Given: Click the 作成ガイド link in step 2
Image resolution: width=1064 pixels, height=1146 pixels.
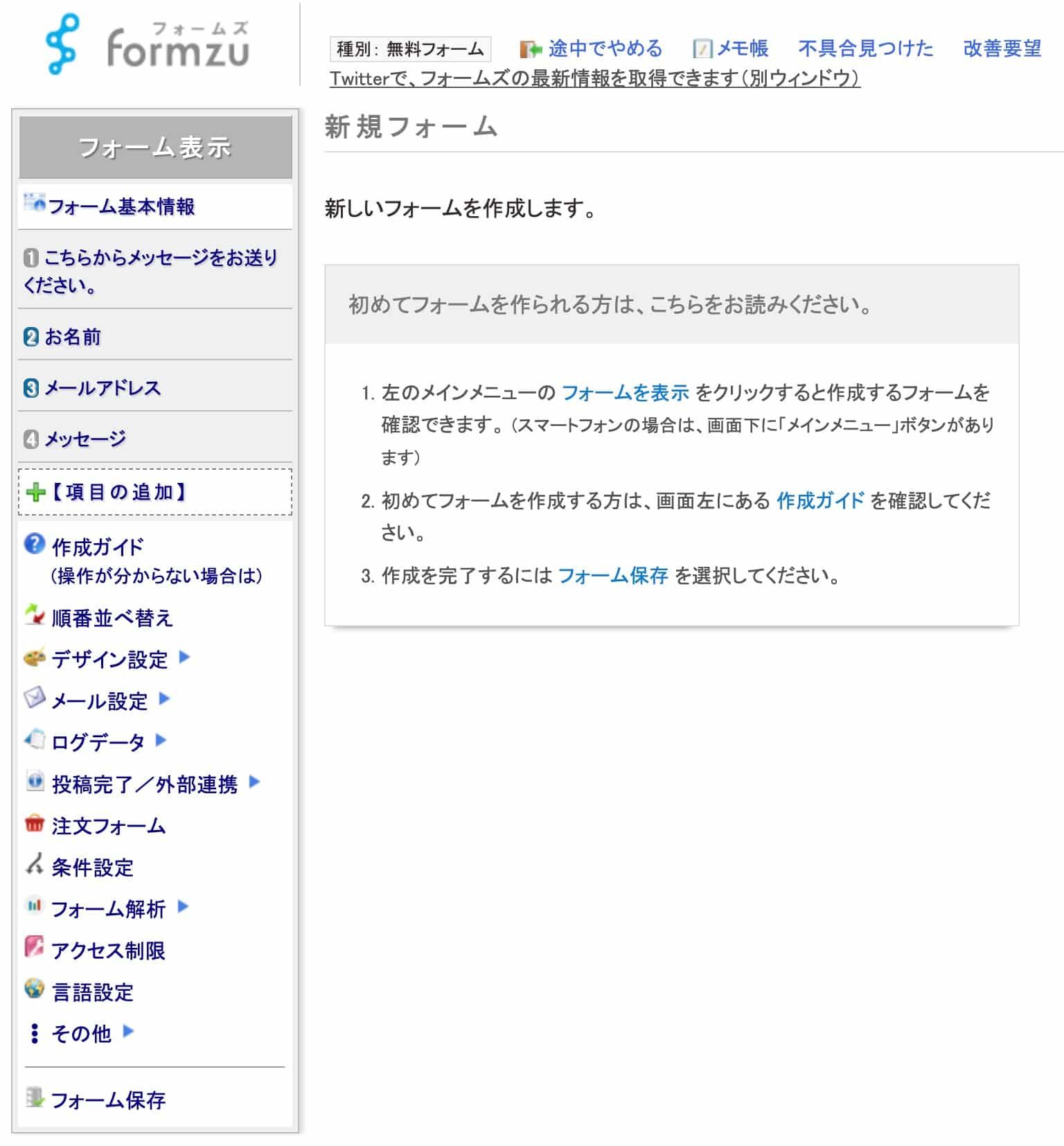Looking at the screenshot, I should pos(820,500).
